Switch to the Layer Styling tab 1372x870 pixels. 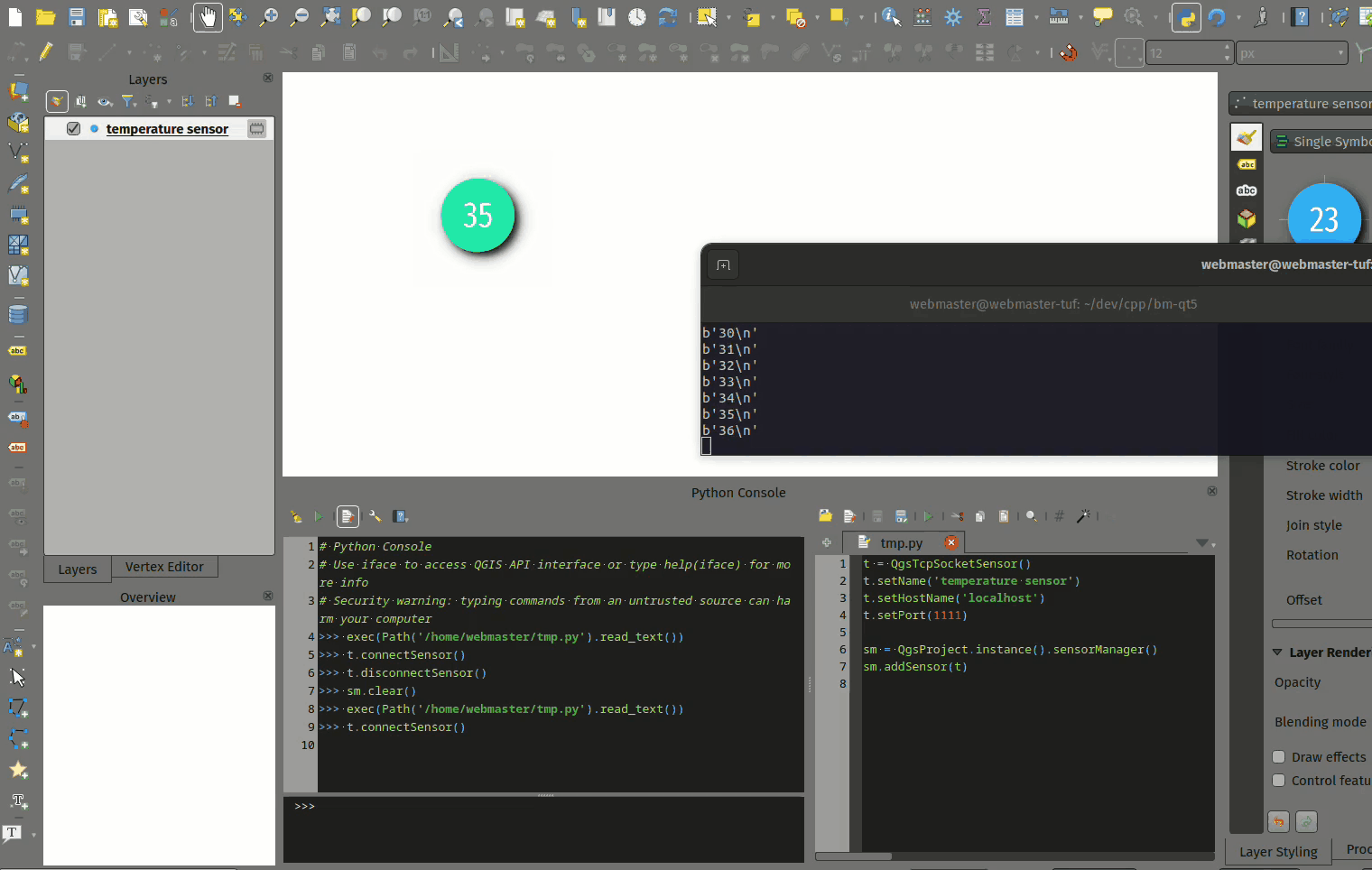(1278, 851)
